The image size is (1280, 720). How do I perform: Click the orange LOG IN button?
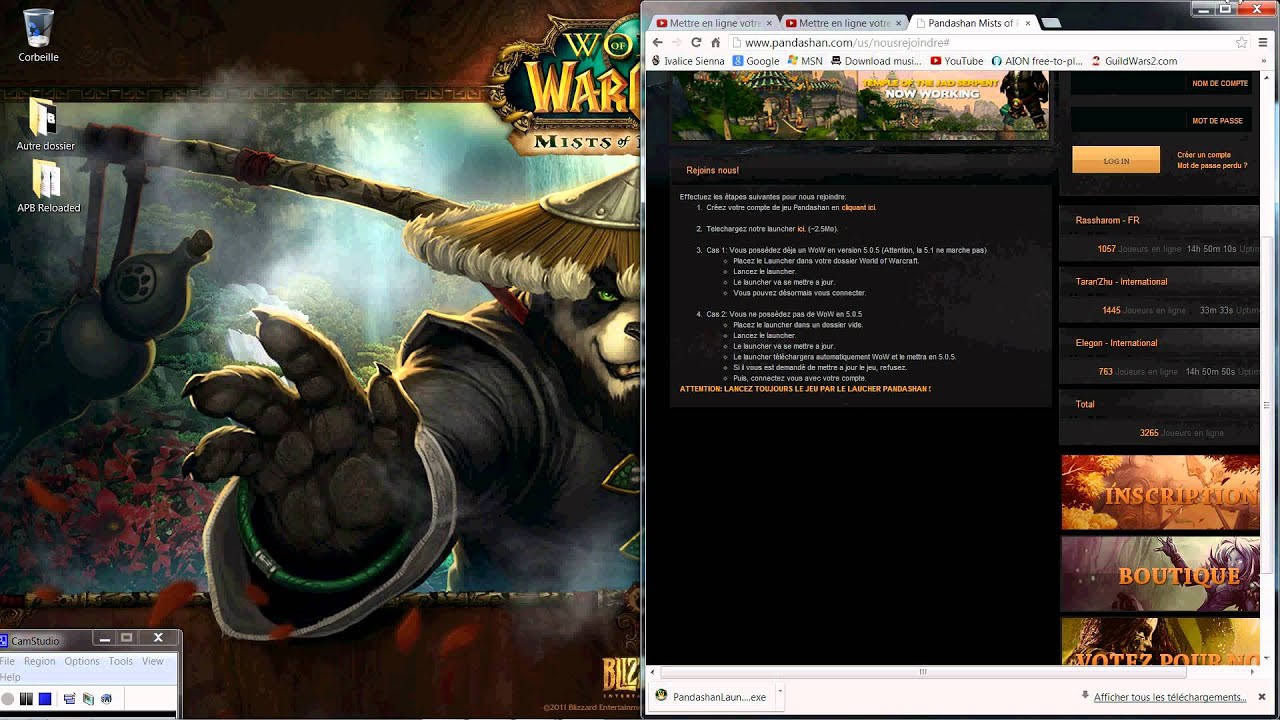[1116, 160]
